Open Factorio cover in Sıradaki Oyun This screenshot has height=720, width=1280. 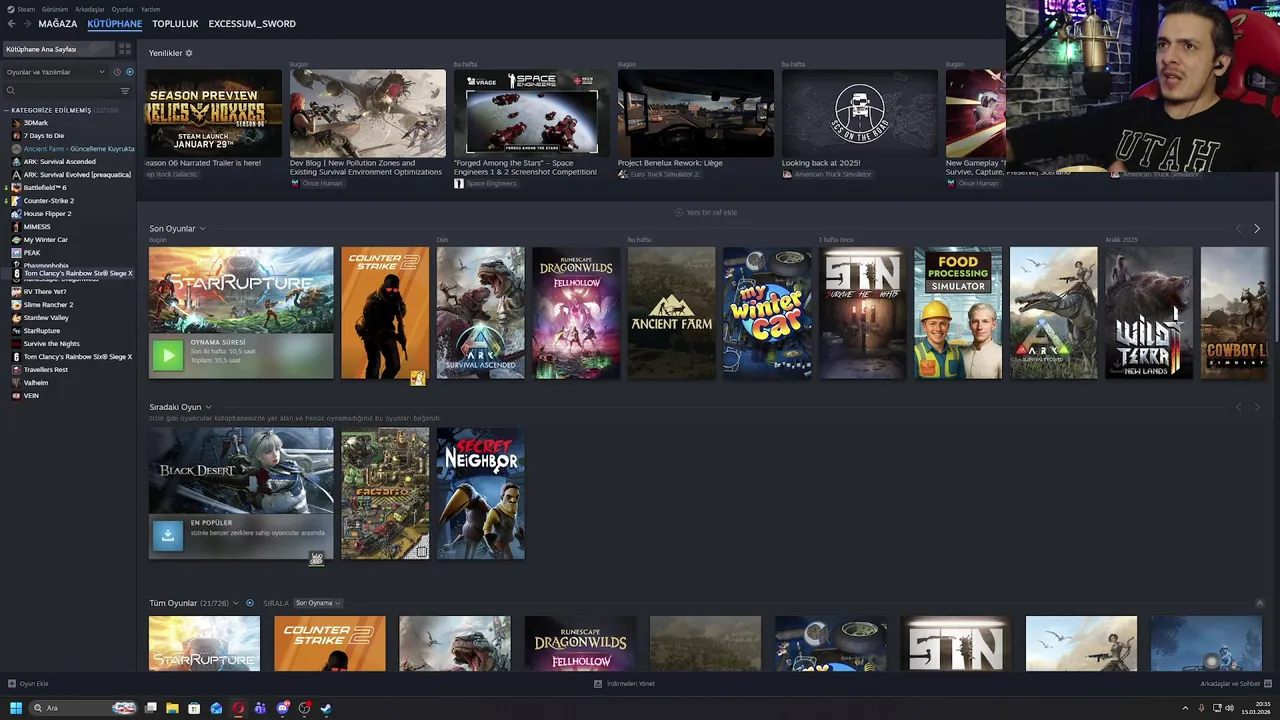pos(385,494)
